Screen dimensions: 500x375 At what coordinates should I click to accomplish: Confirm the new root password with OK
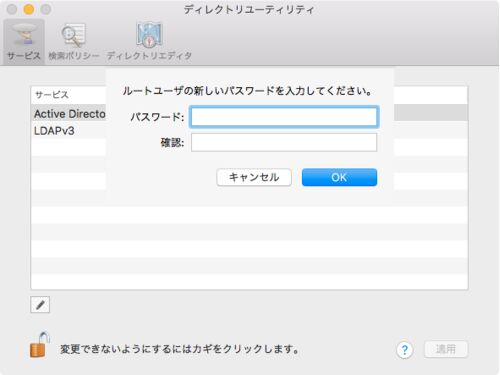[x=339, y=177]
